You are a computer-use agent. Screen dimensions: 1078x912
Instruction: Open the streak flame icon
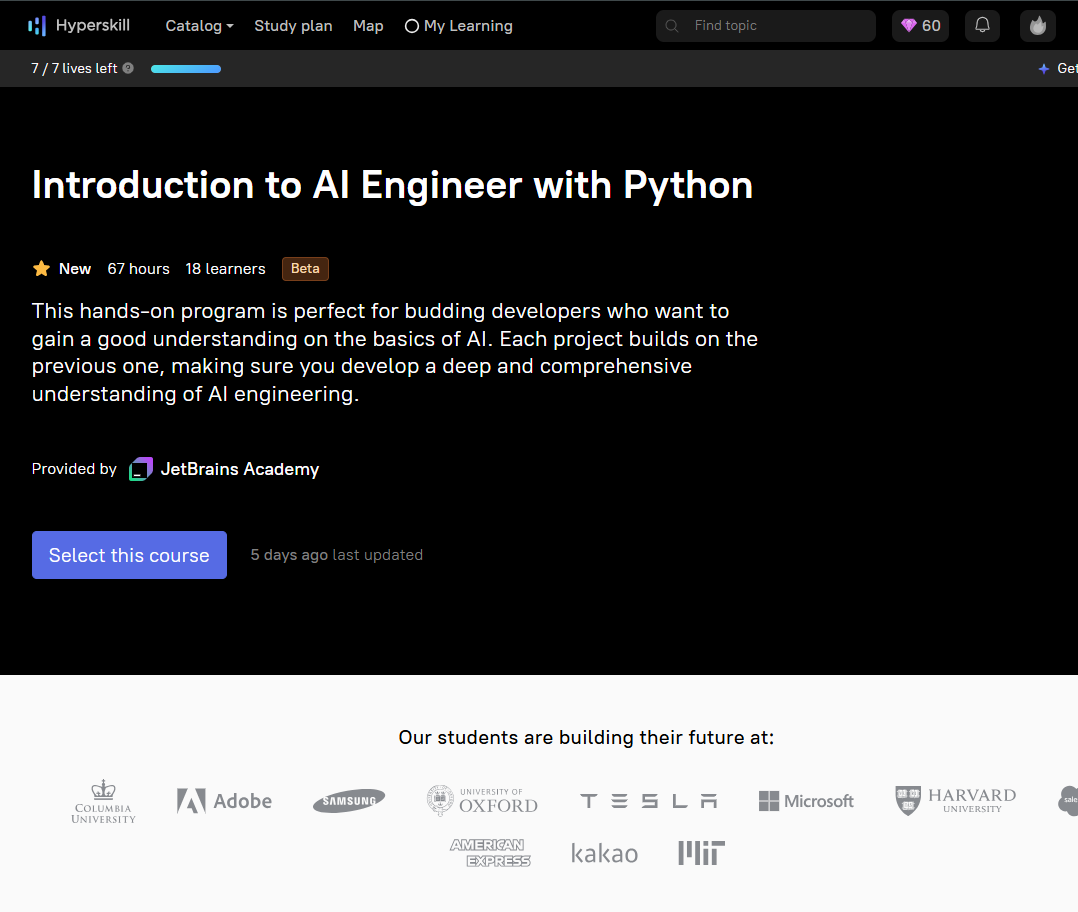click(x=1037, y=26)
